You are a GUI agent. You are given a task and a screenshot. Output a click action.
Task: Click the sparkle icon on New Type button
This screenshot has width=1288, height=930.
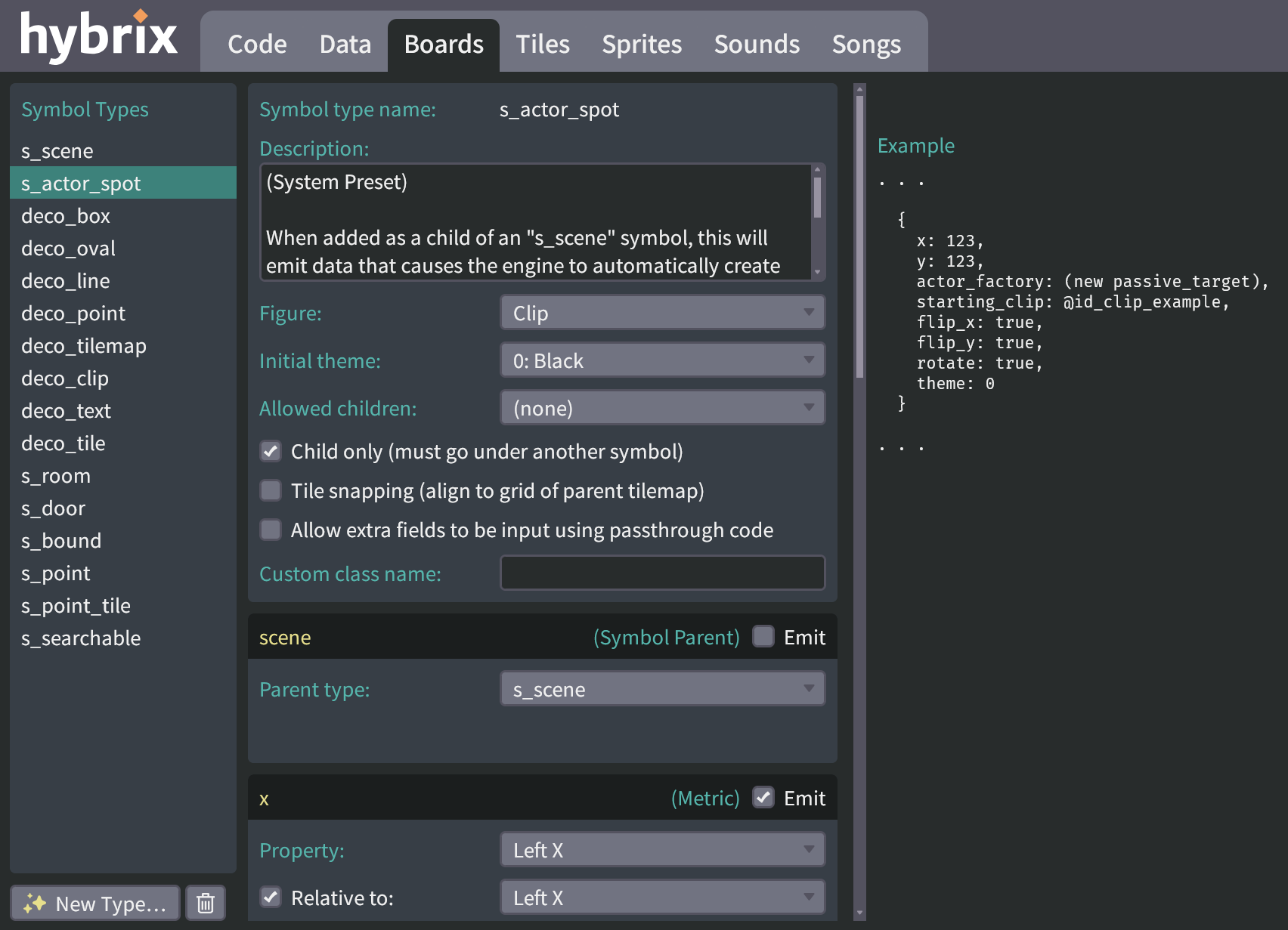37,903
